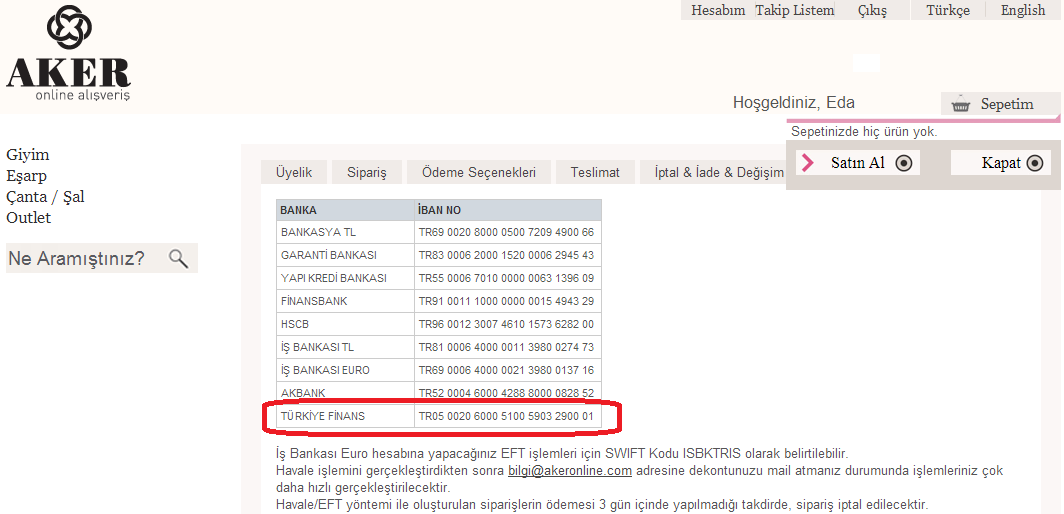Switch to the Sipariş tab
Image resolution: width=1064 pixels, height=514 pixels.
(366, 172)
